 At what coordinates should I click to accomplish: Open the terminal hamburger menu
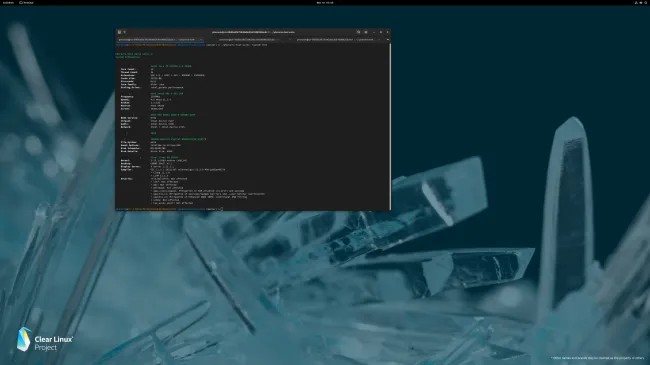pos(366,32)
